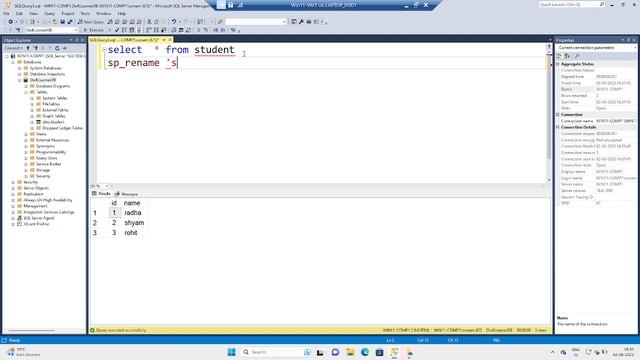Screen dimensions: 640x360
Task: Select the Graph Tables folder
Action: point(54,116)
